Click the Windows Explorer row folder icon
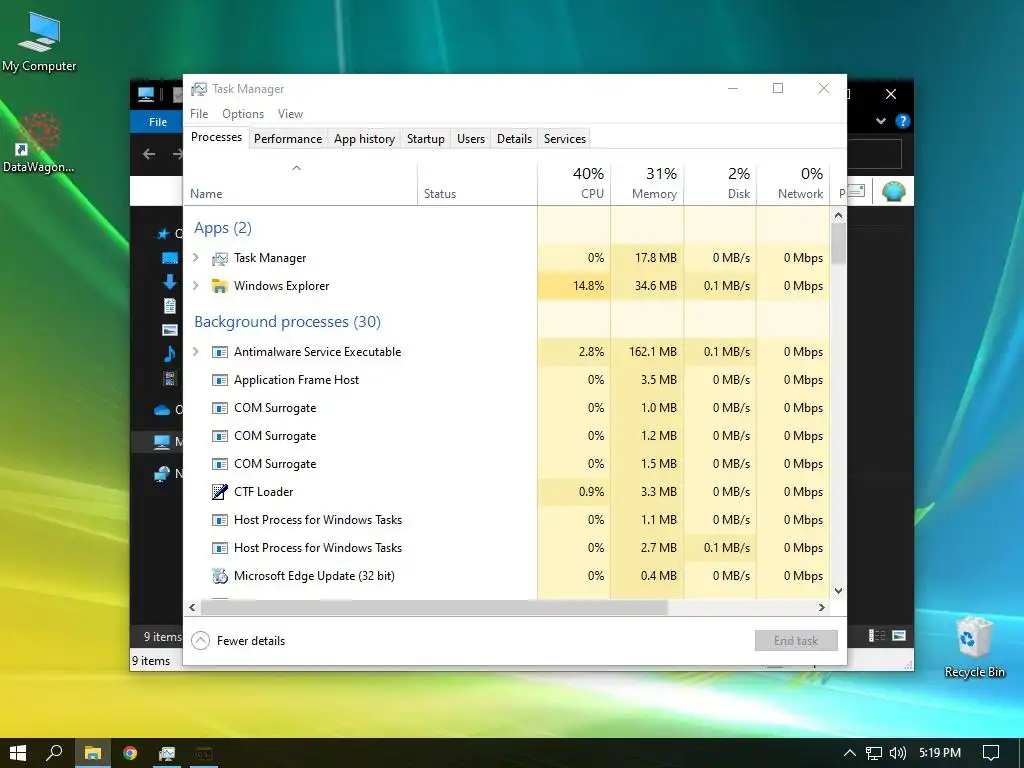Image resolution: width=1024 pixels, height=768 pixels. (219, 286)
